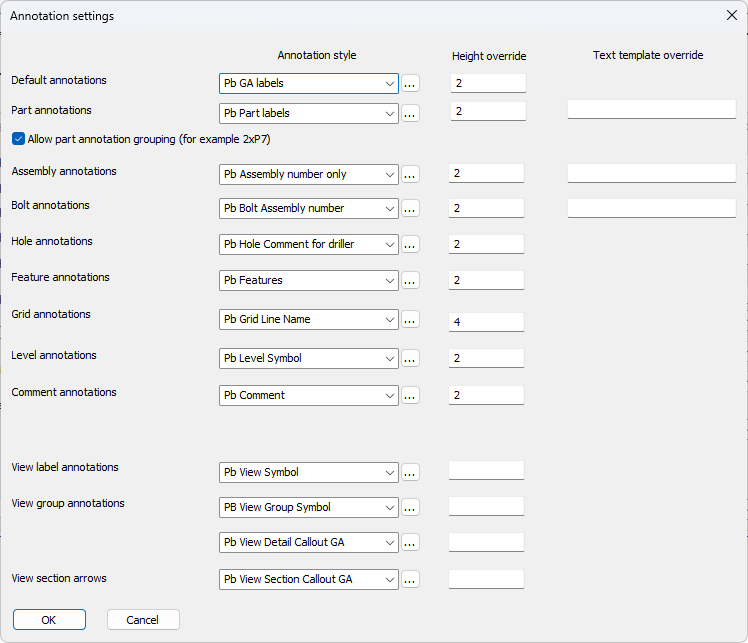This screenshot has height=643, width=748.
Task: Select the View label height override field
Action: click(x=487, y=471)
